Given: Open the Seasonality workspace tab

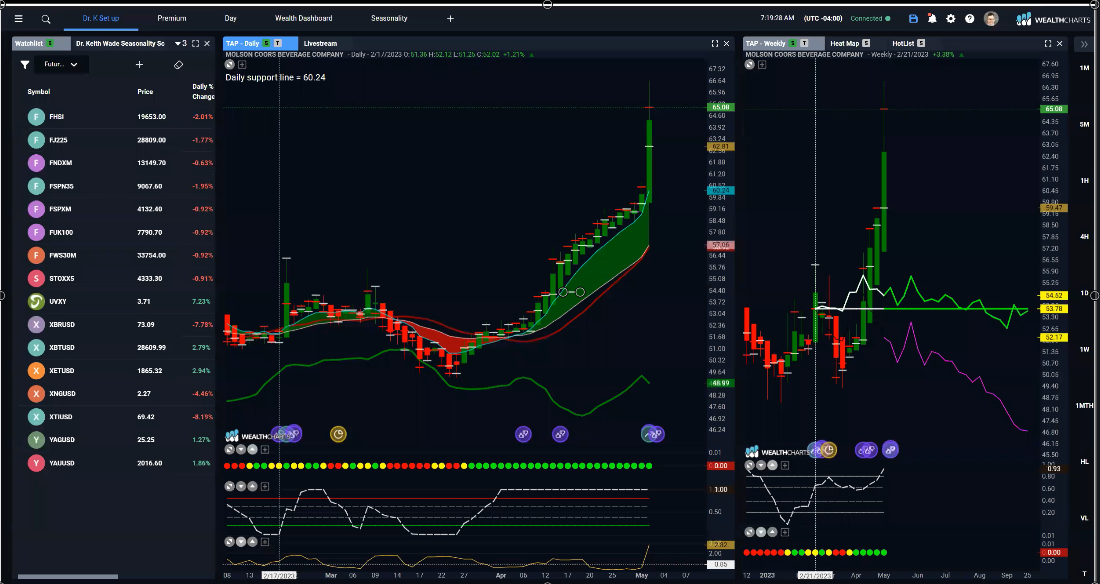Looking at the screenshot, I should point(389,18).
